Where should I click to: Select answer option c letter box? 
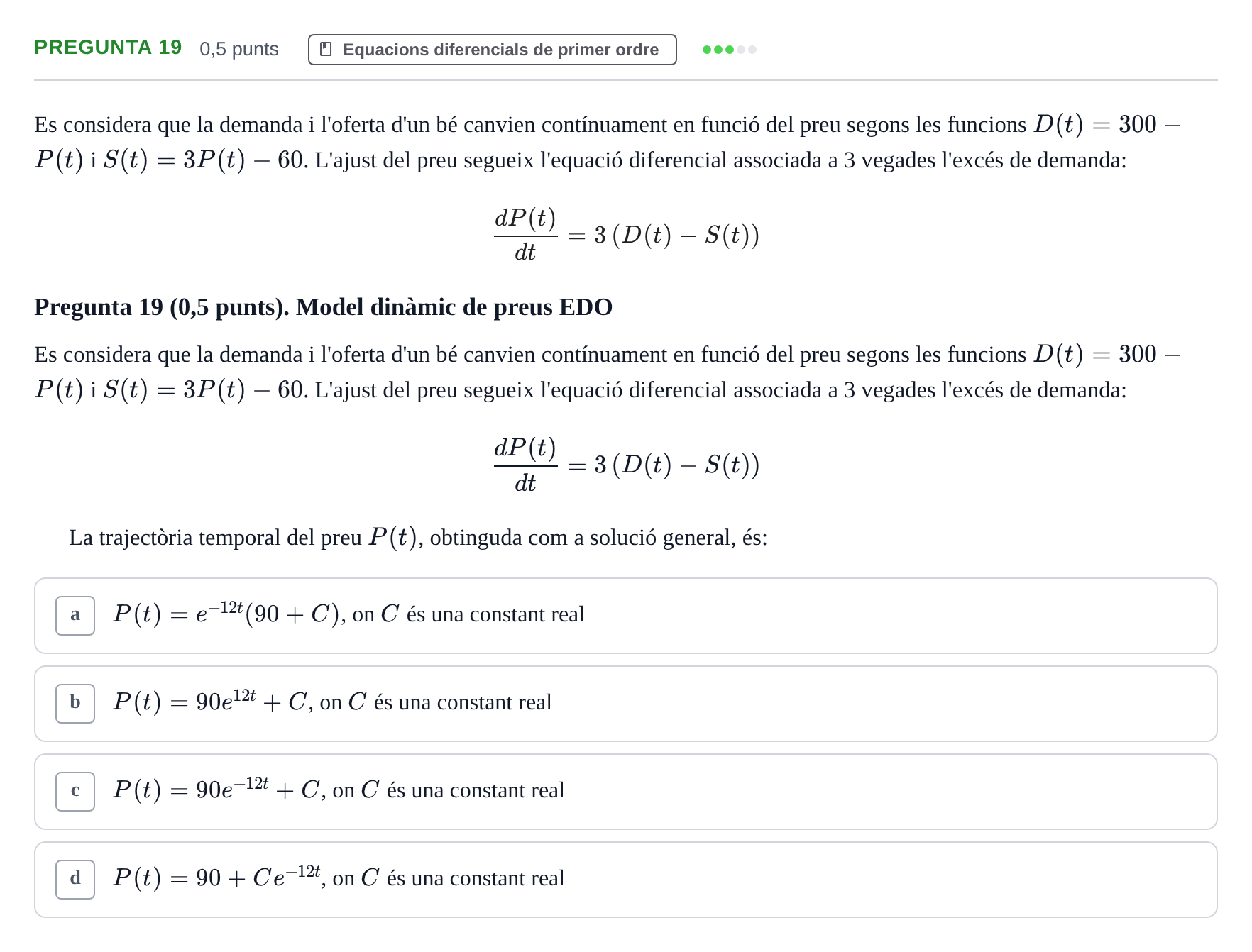pyautogui.click(x=75, y=792)
